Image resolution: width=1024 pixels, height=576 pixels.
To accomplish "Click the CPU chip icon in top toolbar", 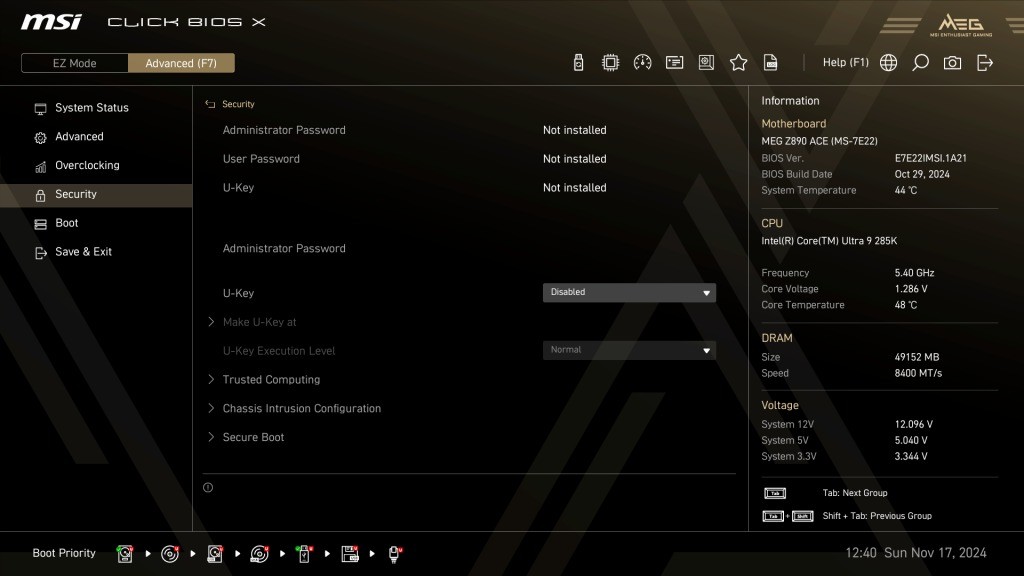I will (x=610, y=63).
